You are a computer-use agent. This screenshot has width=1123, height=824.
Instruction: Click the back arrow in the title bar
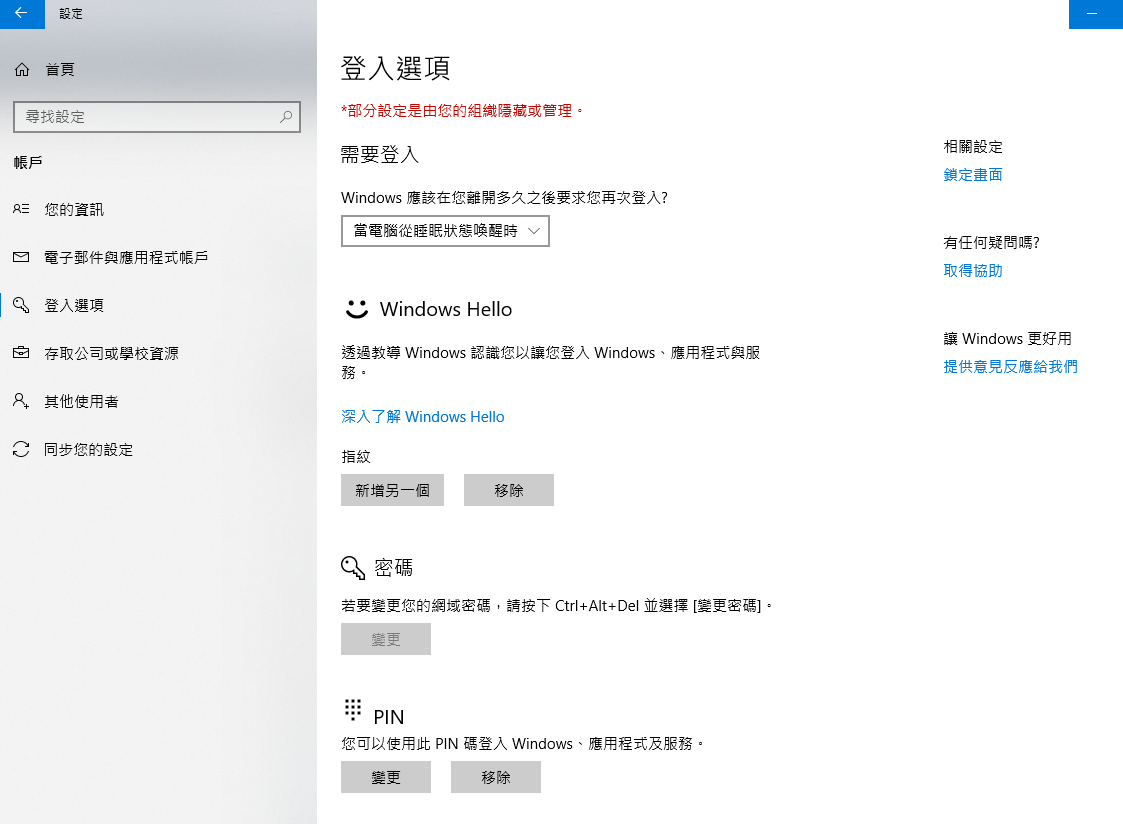point(21,13)
